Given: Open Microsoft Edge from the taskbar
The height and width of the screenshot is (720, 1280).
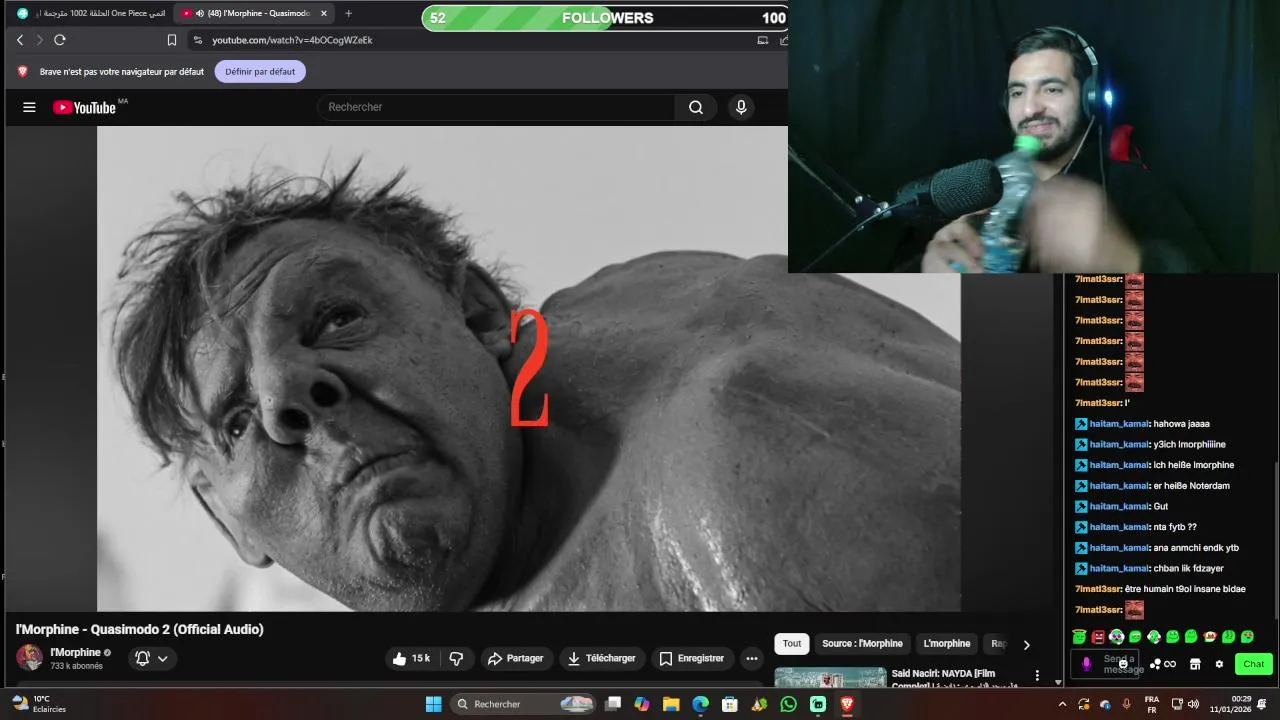Looking at the screenshot, I should (700, 704).
